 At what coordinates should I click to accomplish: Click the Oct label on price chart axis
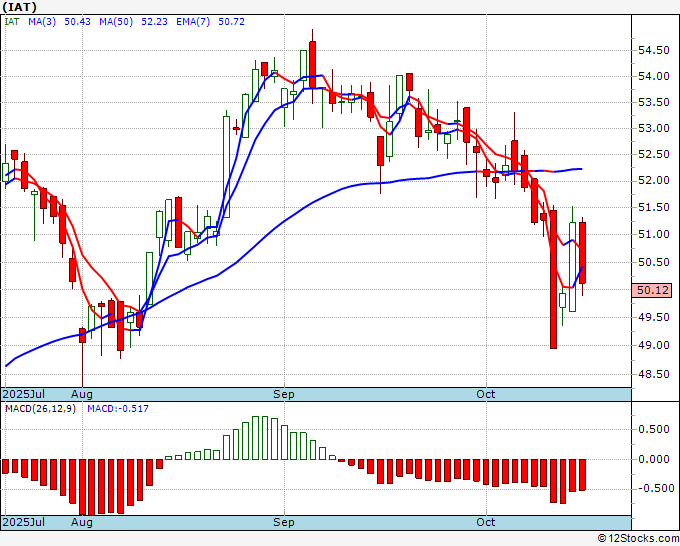point(485,394)
